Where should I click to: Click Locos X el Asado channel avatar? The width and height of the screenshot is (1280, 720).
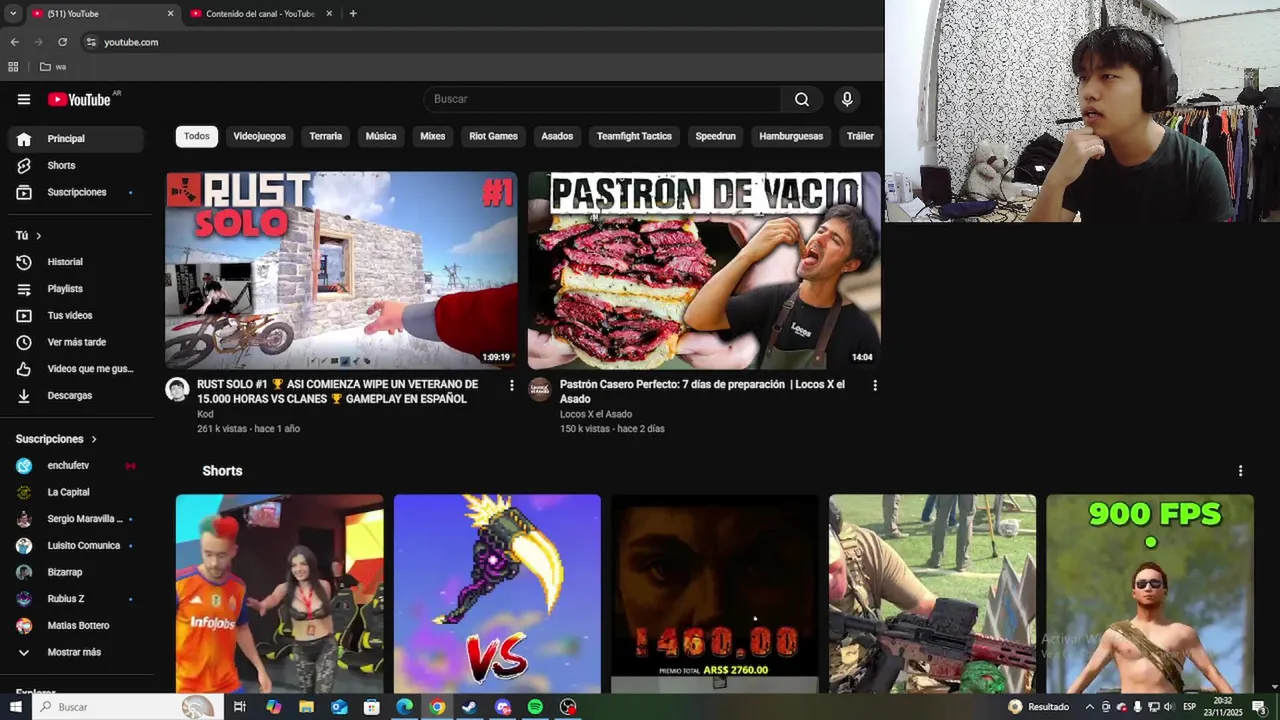pos(540,390)
